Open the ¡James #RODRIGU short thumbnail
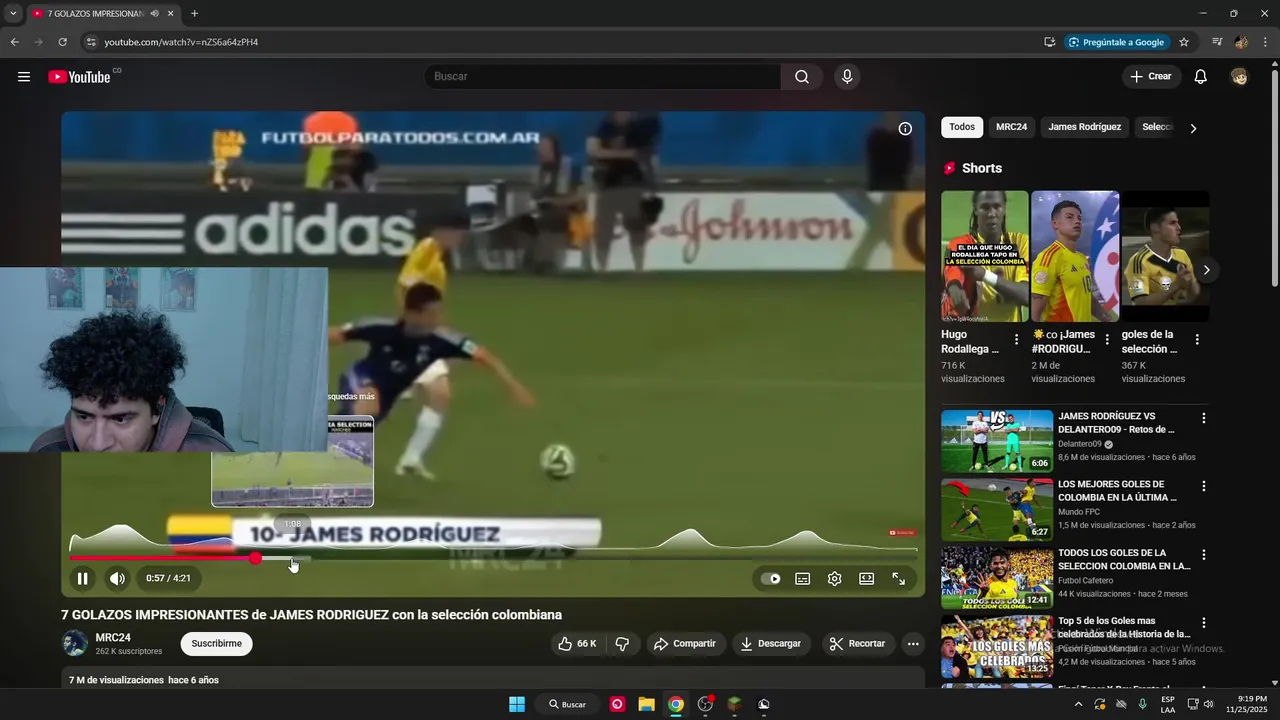 tap(1075, 256)
